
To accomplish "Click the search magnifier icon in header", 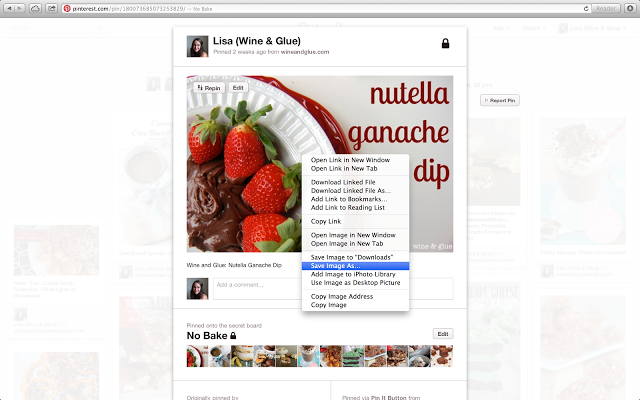I will 99,27.
